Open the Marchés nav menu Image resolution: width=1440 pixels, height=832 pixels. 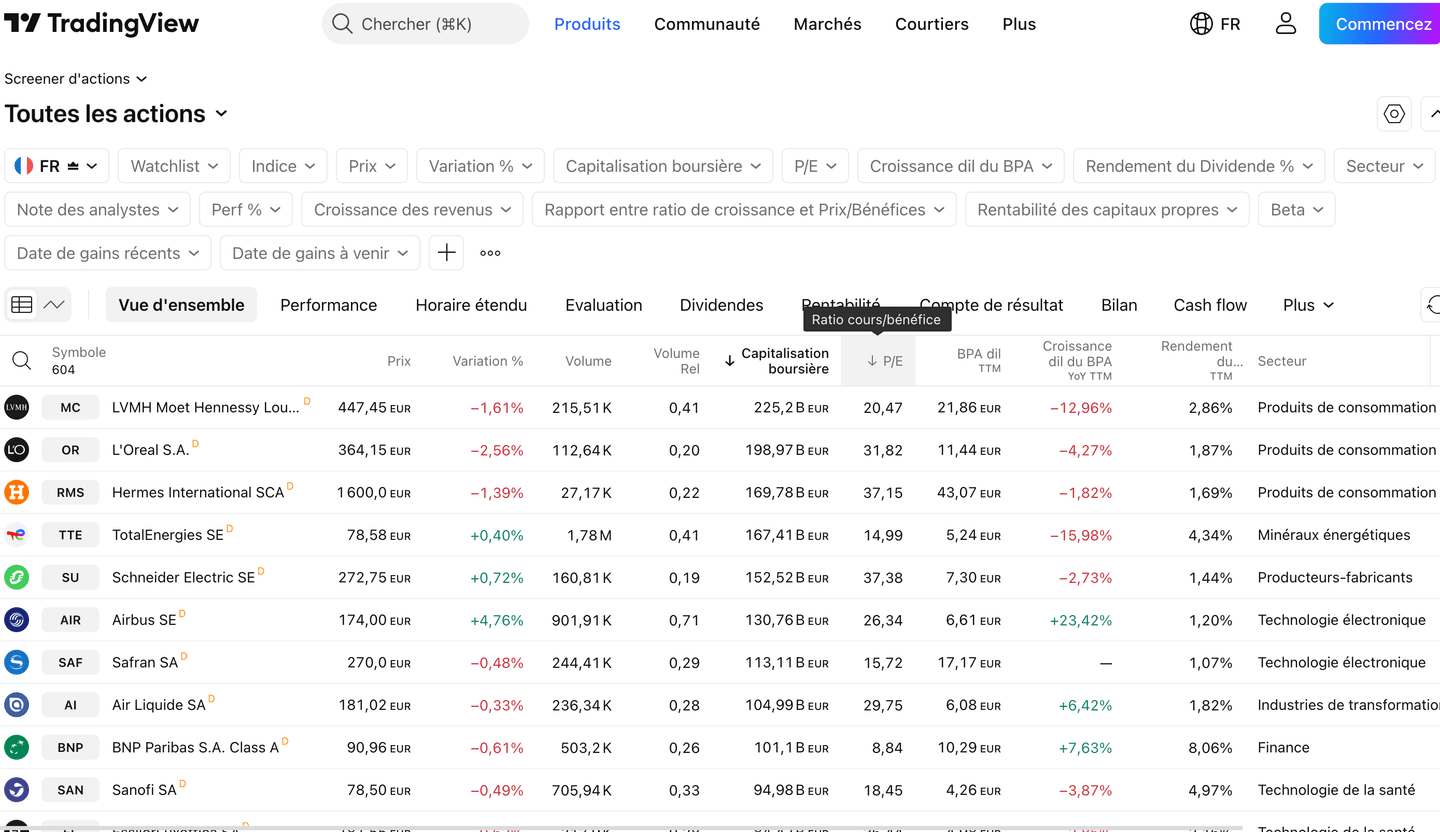point(827,24)
